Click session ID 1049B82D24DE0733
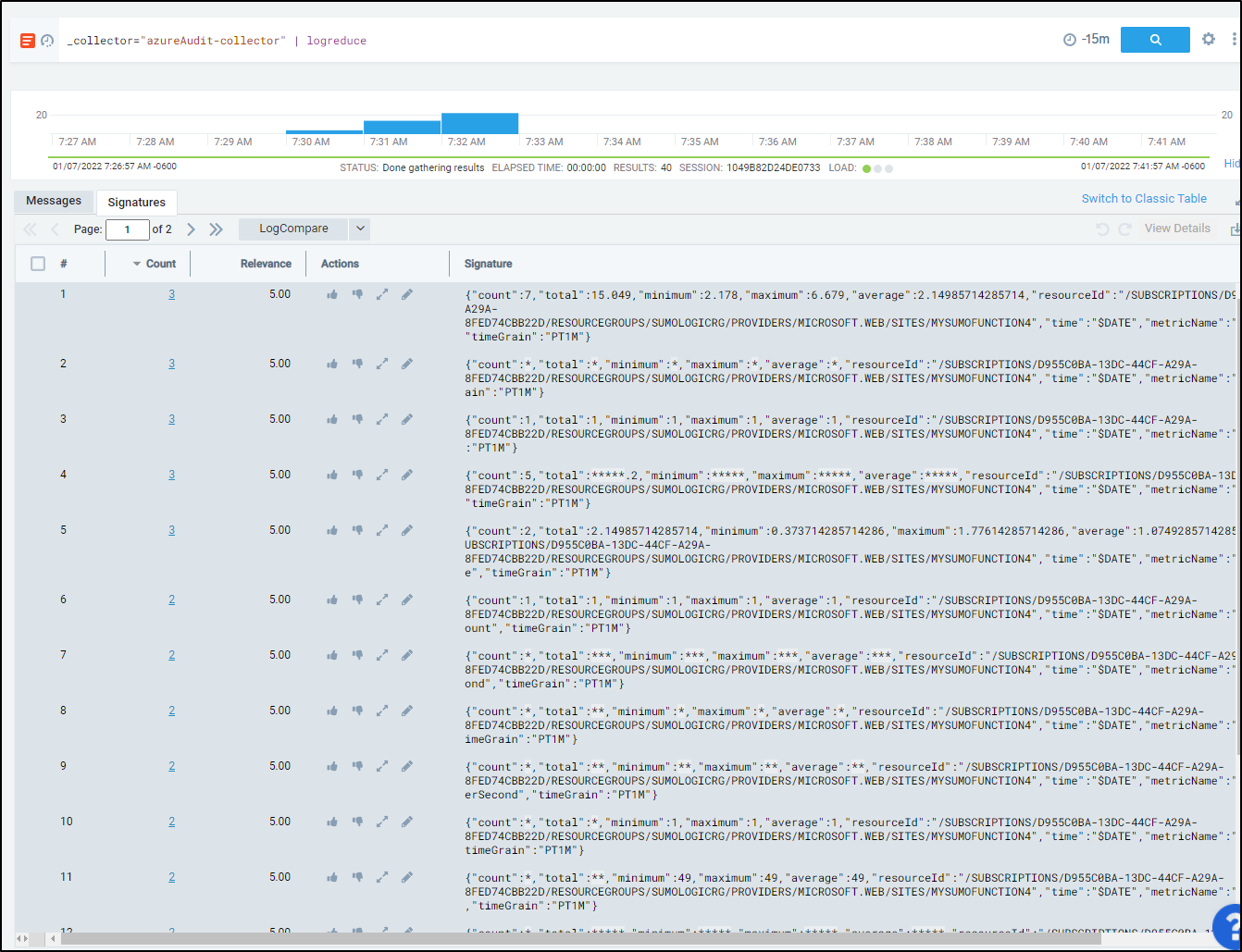Image resolution: width=1242 pixels, height=952 pixels. click(x=773, y=167)
